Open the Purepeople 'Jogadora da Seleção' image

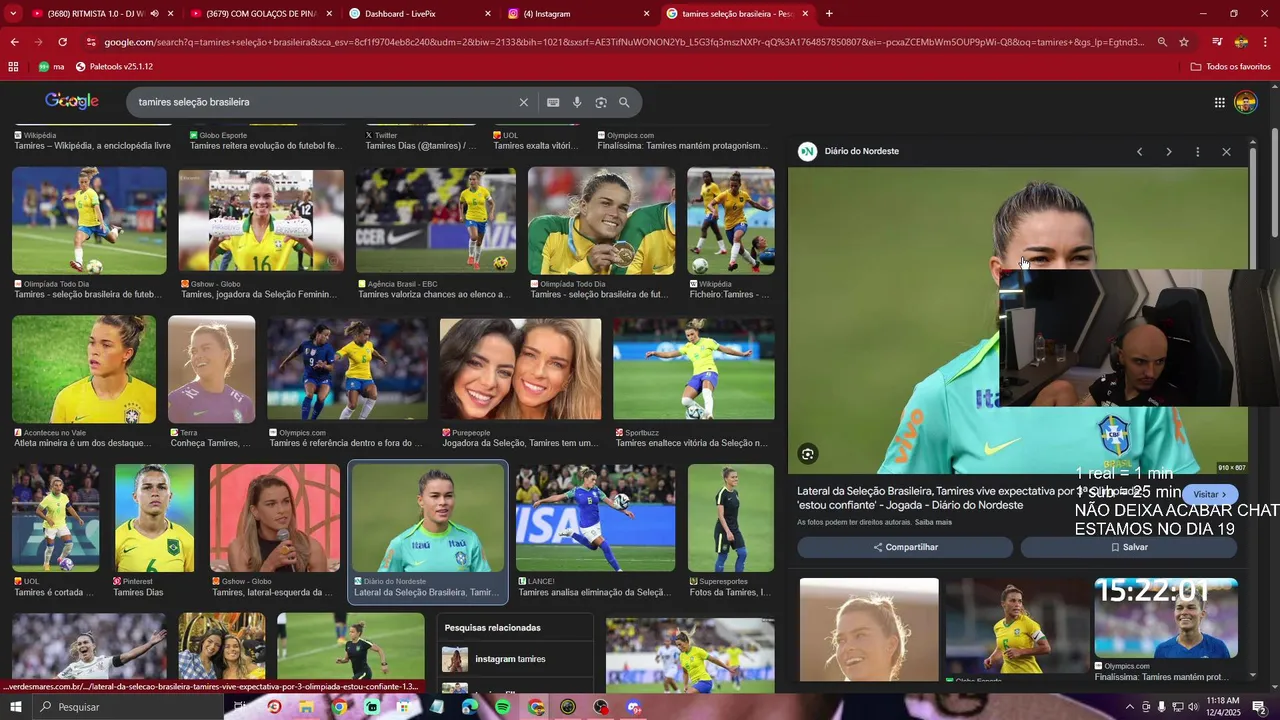[521, 369]
